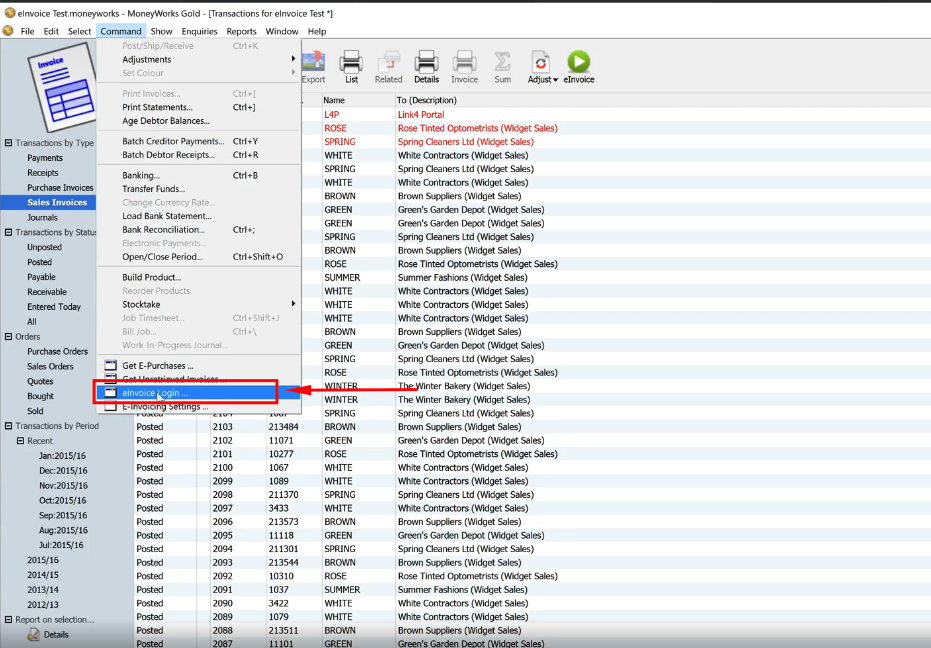This screenshot has height=648, width=931.
Task: Open the Window menu
Action: point(281,31)
